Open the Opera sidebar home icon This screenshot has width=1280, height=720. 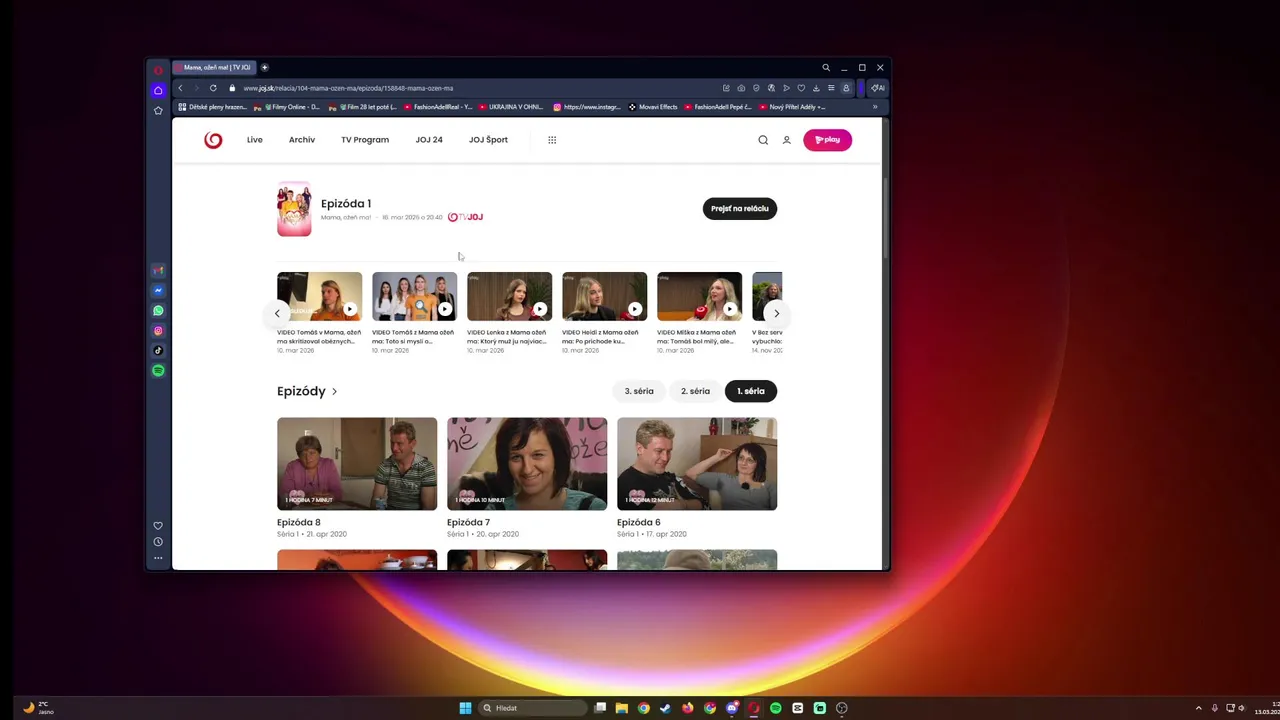[158, 90]
